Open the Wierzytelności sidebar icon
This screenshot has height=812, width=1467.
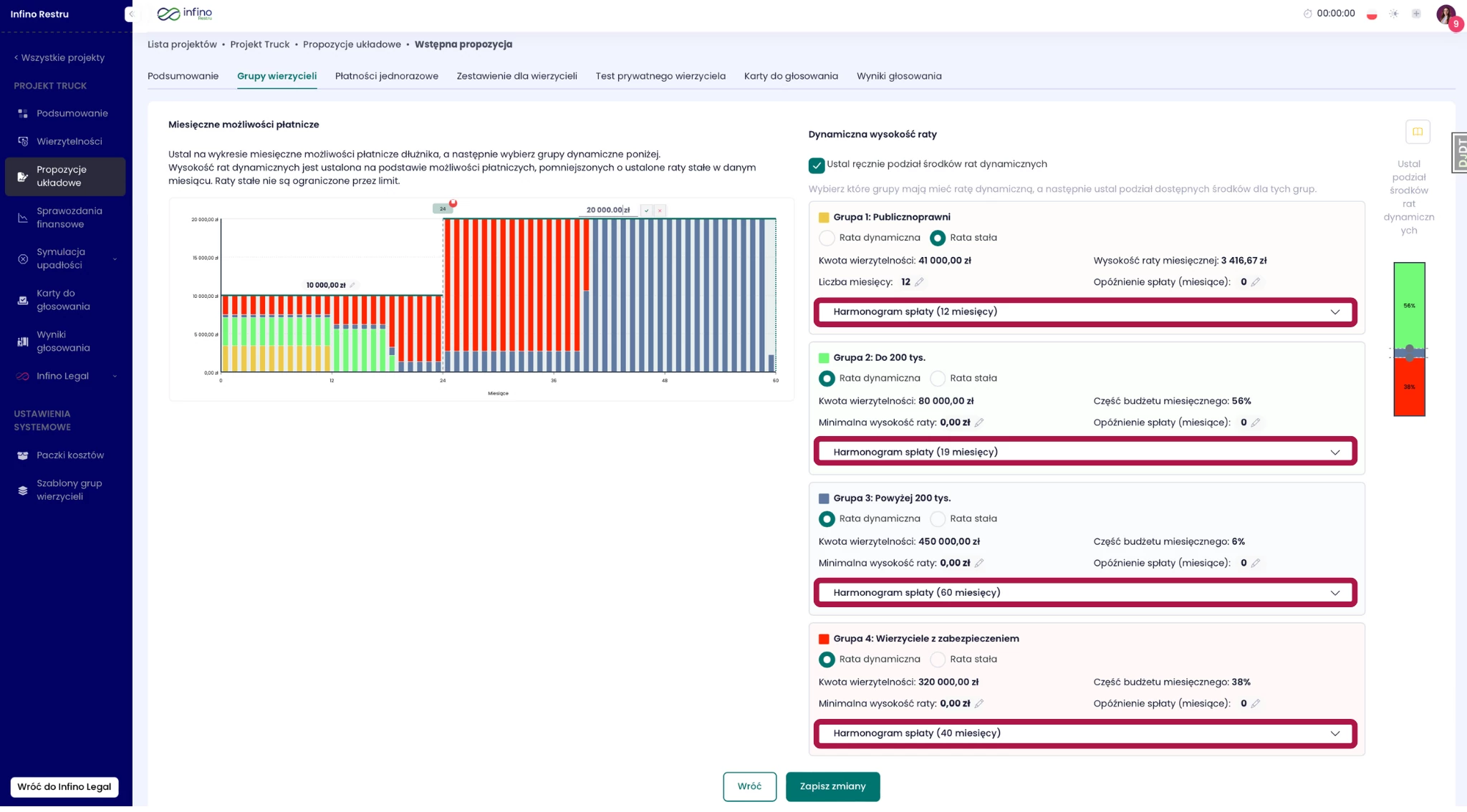click(23, 142)
